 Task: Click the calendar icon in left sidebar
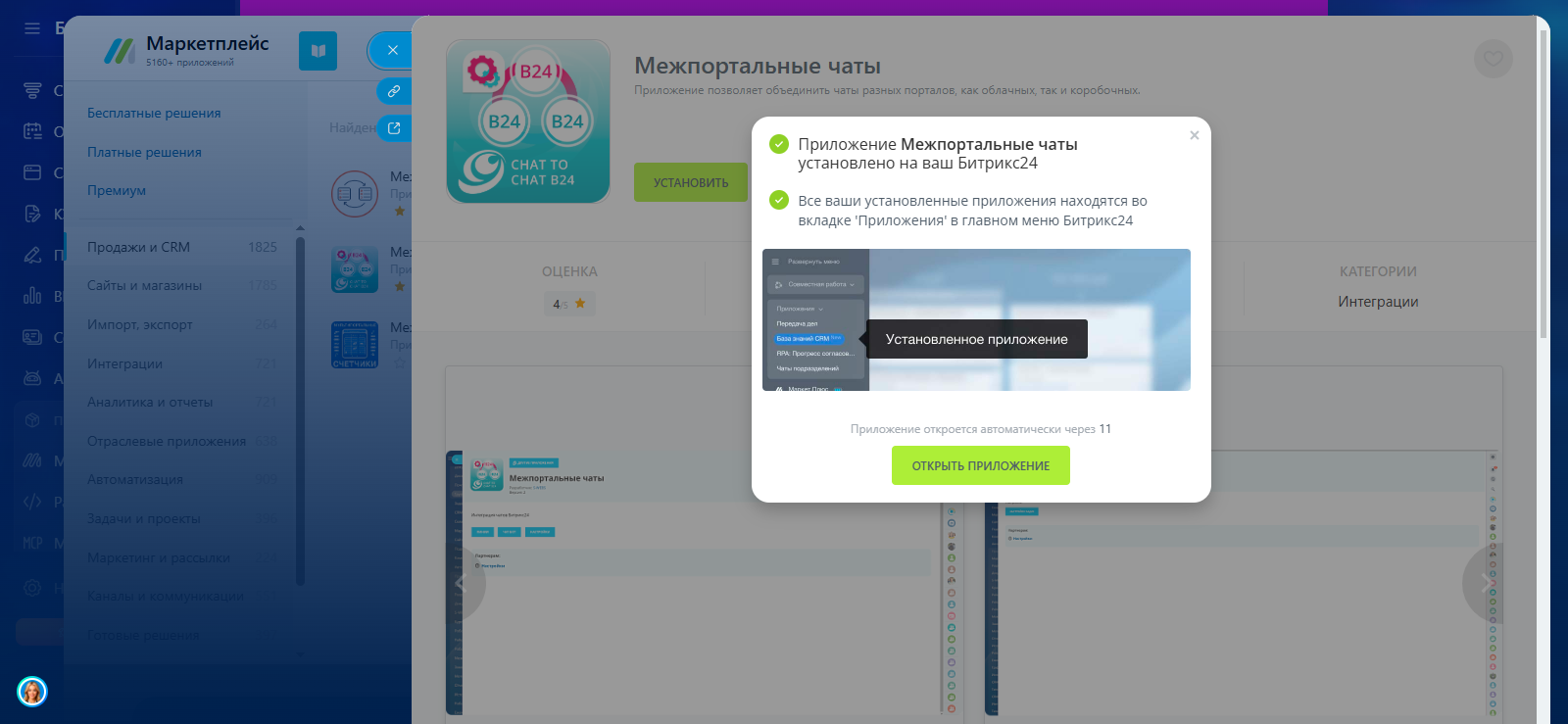(32, 131)
